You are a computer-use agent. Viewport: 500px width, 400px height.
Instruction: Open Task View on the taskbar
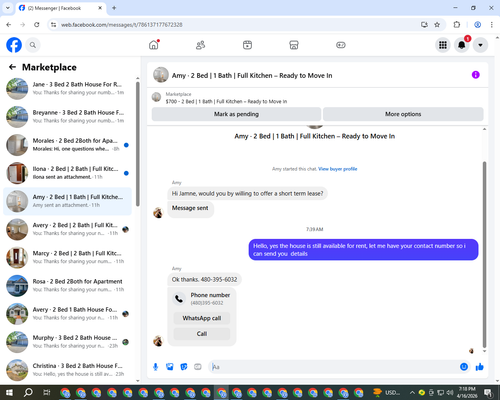pyautogui.click(x=47, y=393)
